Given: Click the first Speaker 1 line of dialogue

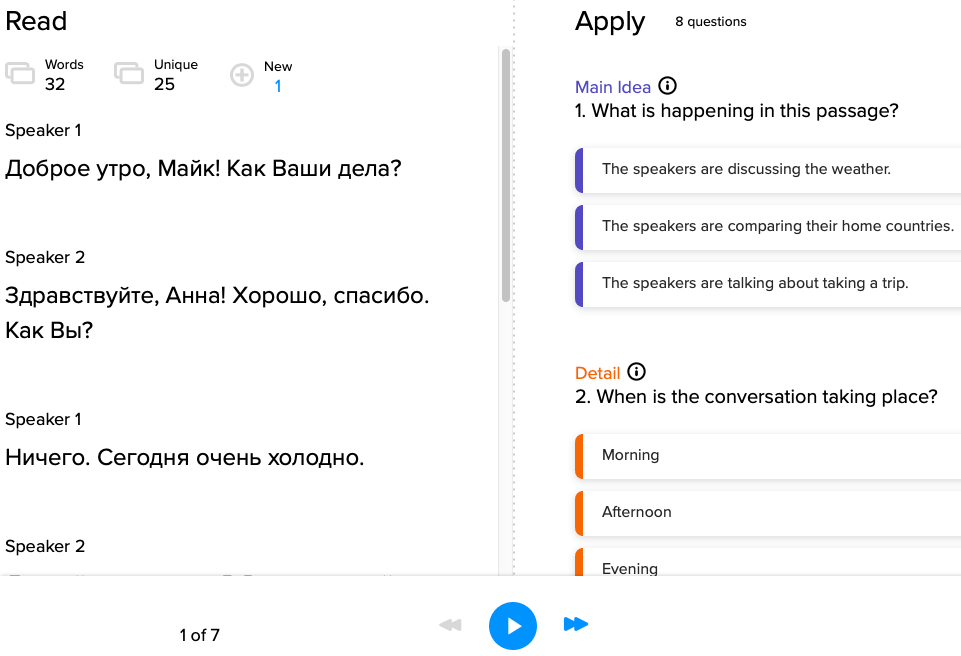Looking at the screenshot, I should coord(203,168).
